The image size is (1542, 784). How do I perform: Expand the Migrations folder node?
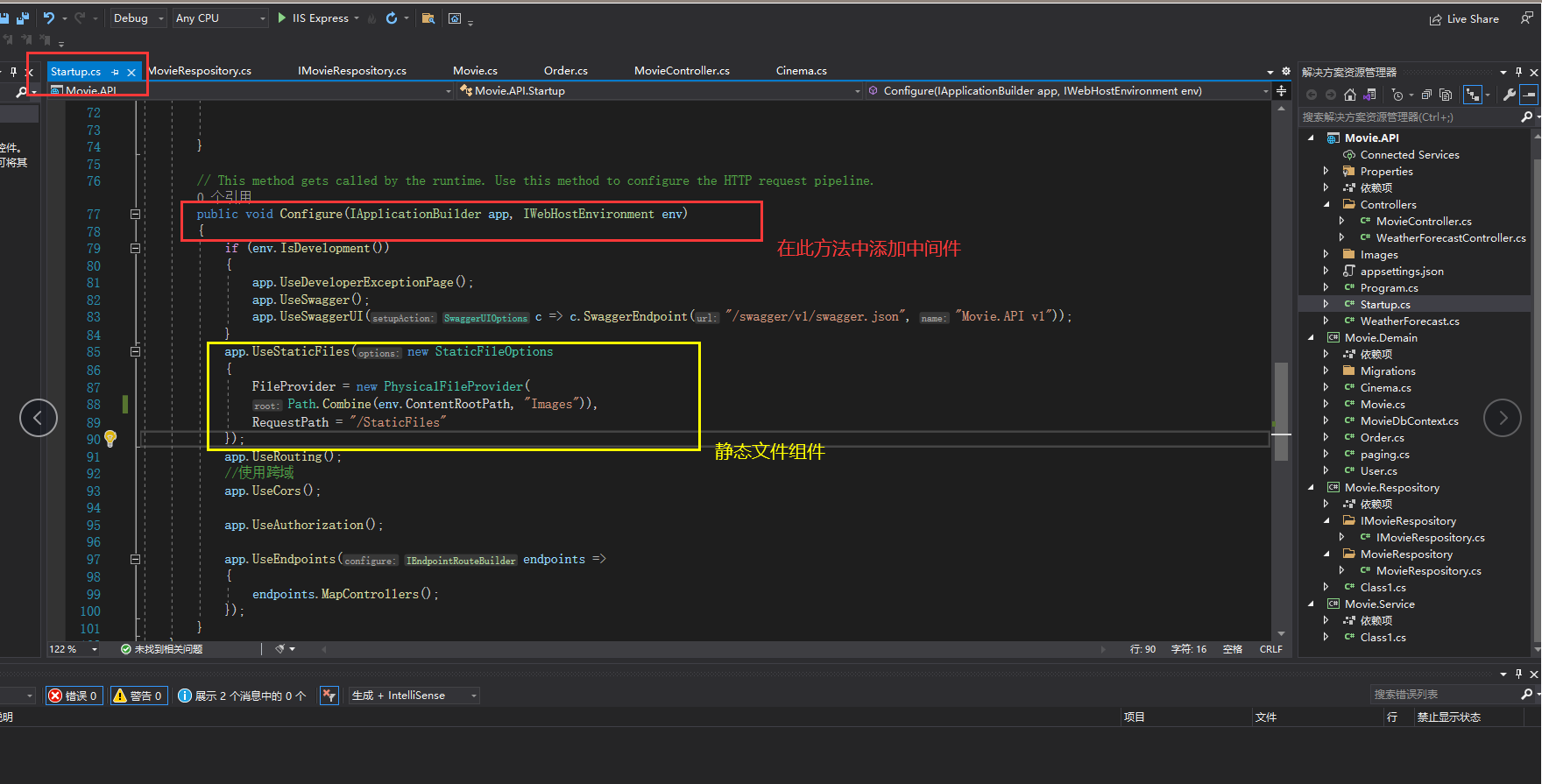coord(1326,371)
